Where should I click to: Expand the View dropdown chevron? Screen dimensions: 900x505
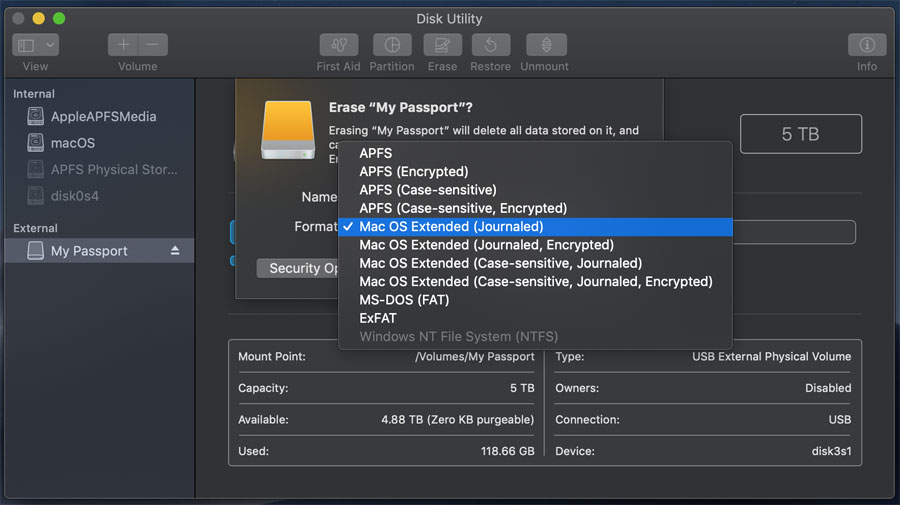click(x=50, y=45)
